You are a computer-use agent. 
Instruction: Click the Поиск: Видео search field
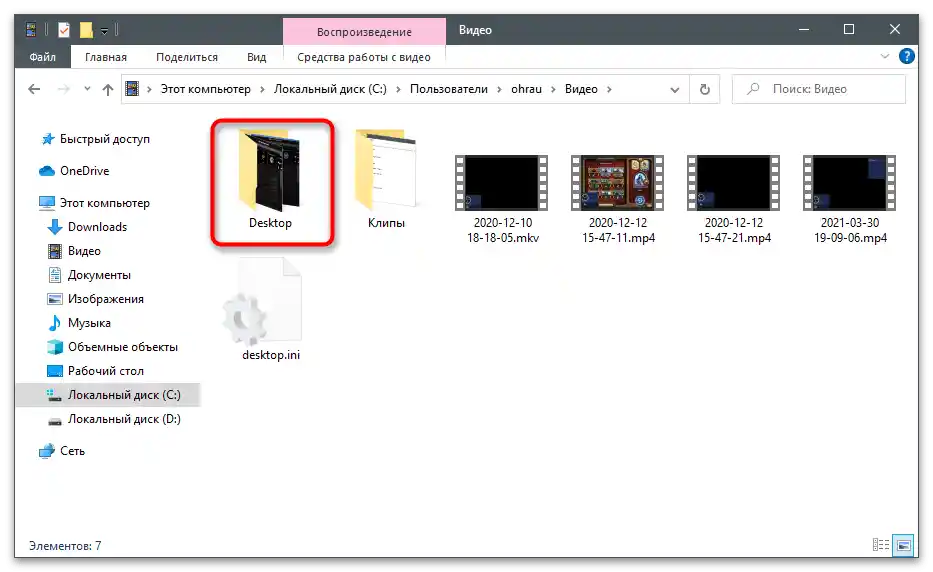(819, 89)
